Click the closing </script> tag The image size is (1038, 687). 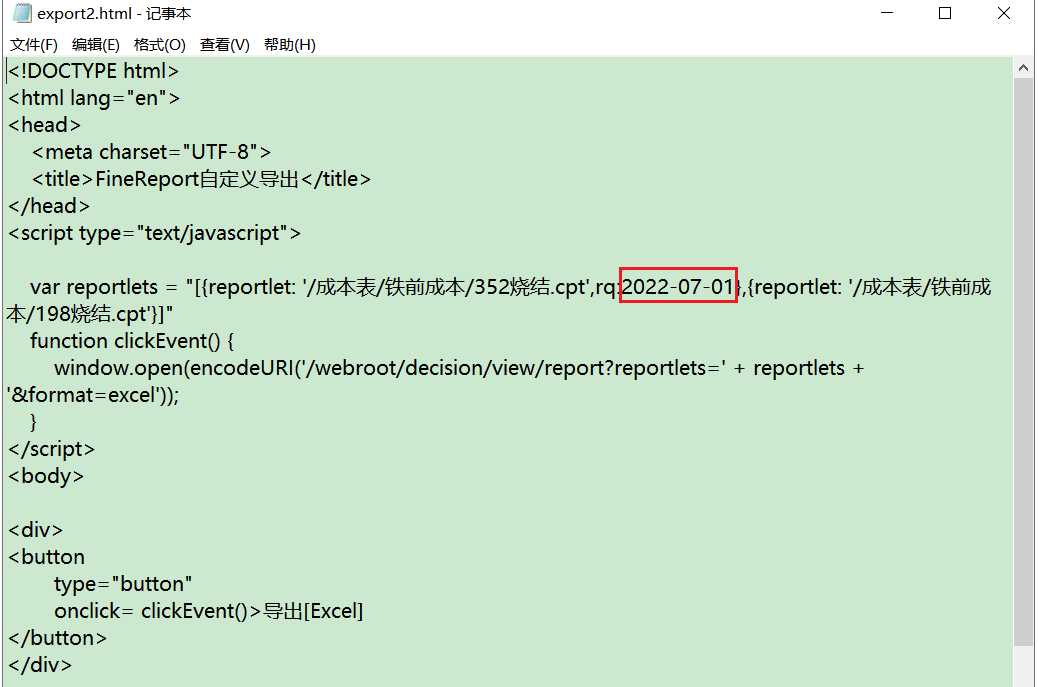coord(52,449)
